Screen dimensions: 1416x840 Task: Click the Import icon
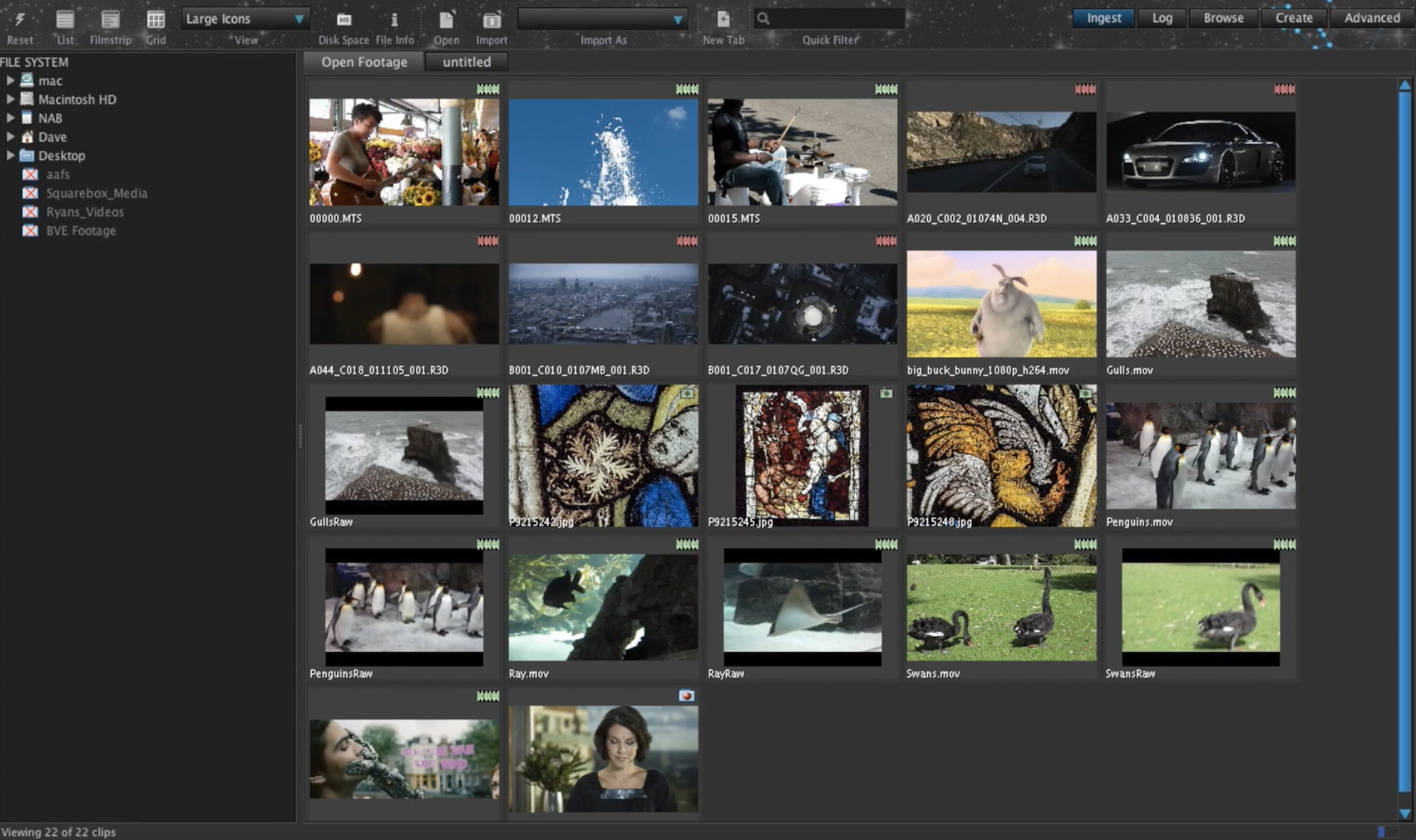(x=491, y=20)
